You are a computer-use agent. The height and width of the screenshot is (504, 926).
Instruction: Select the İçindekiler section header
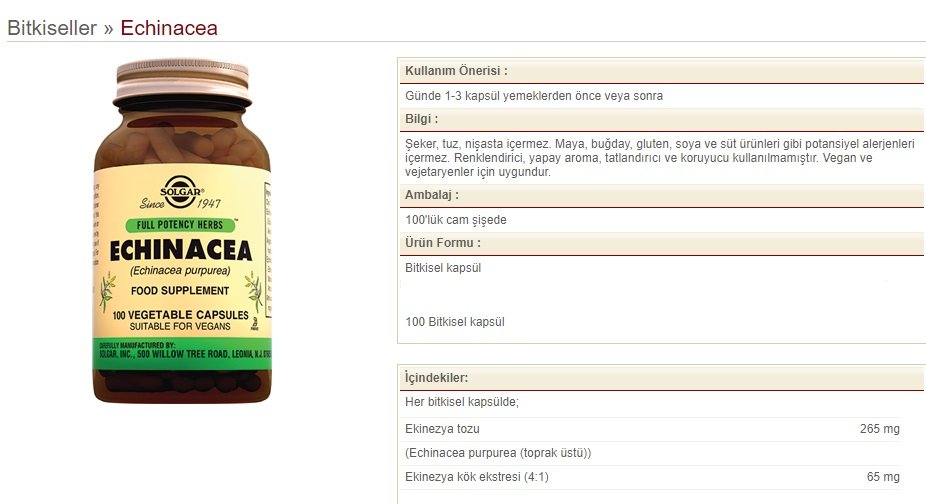(661, 378)
